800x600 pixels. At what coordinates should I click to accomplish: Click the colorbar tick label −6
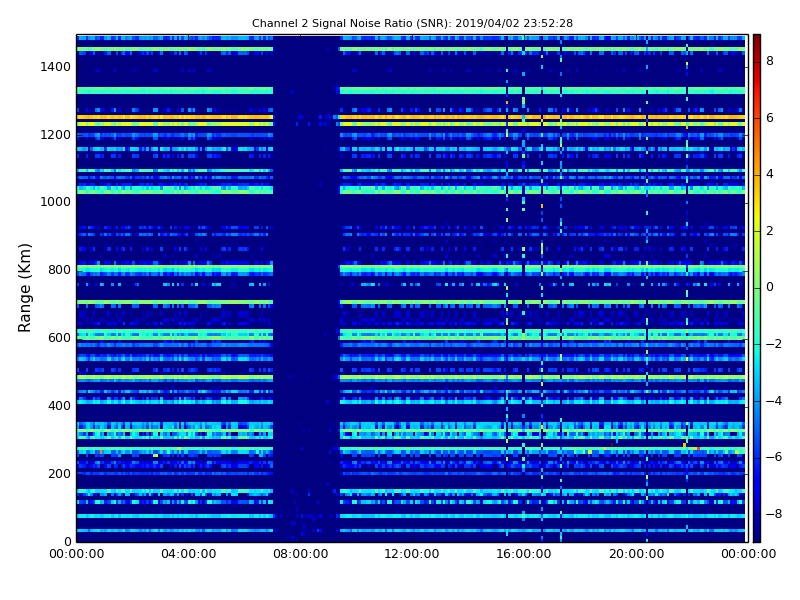coord(774,457)
